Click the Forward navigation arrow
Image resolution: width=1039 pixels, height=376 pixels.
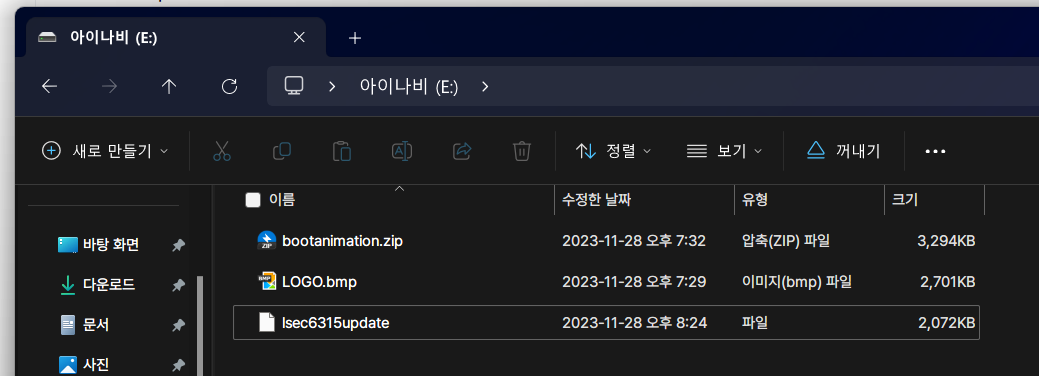pyautogui.click(x=109, y=86)
